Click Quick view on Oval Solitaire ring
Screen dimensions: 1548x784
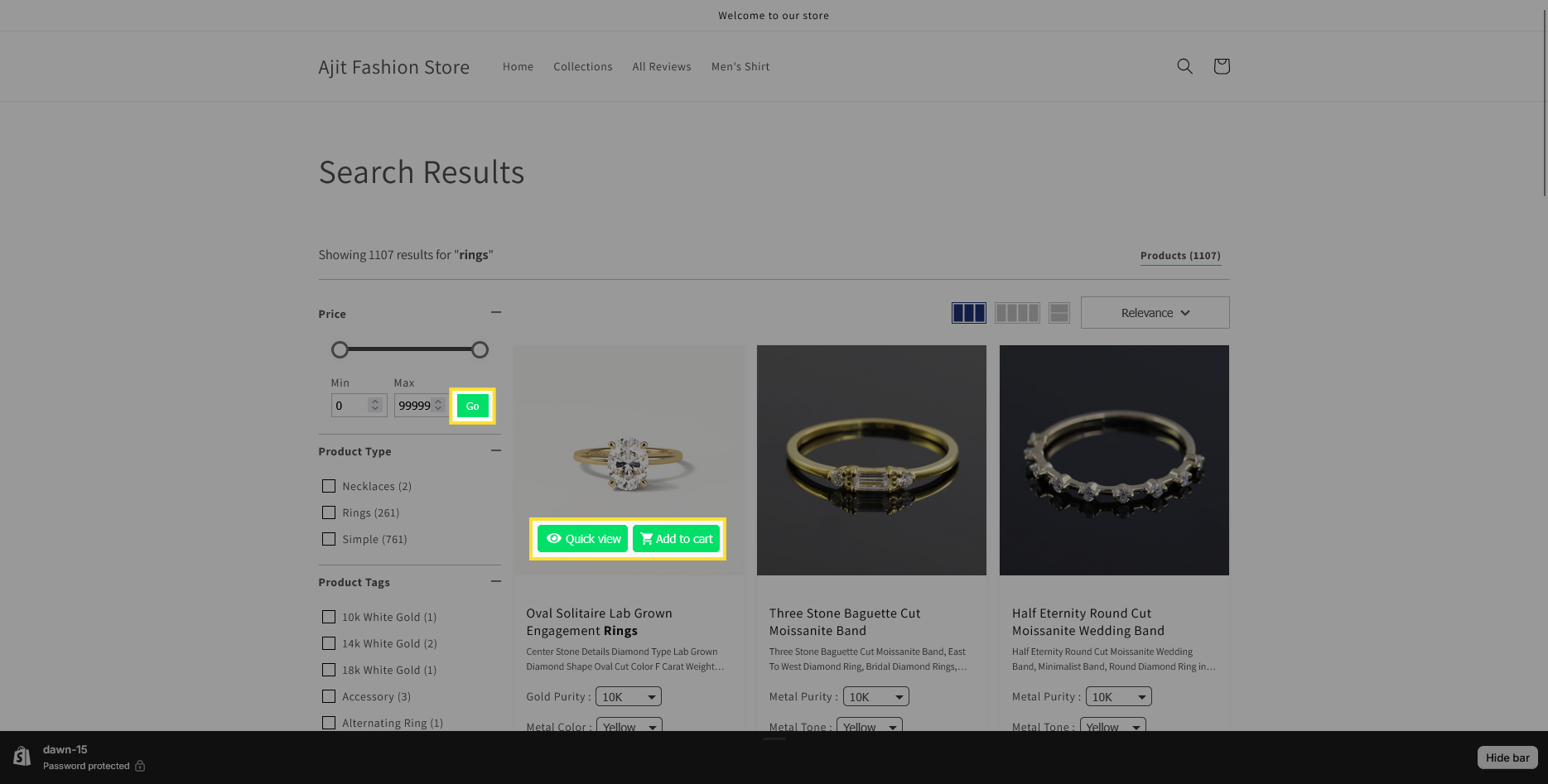pos(583,539)
